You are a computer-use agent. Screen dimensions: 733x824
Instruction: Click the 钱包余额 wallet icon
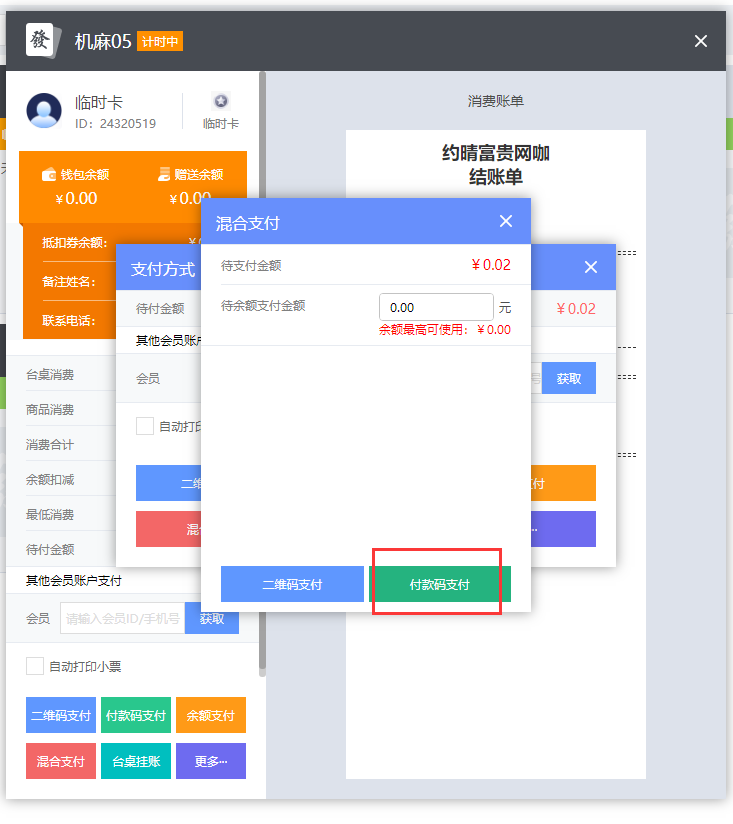tap(49, 174)
